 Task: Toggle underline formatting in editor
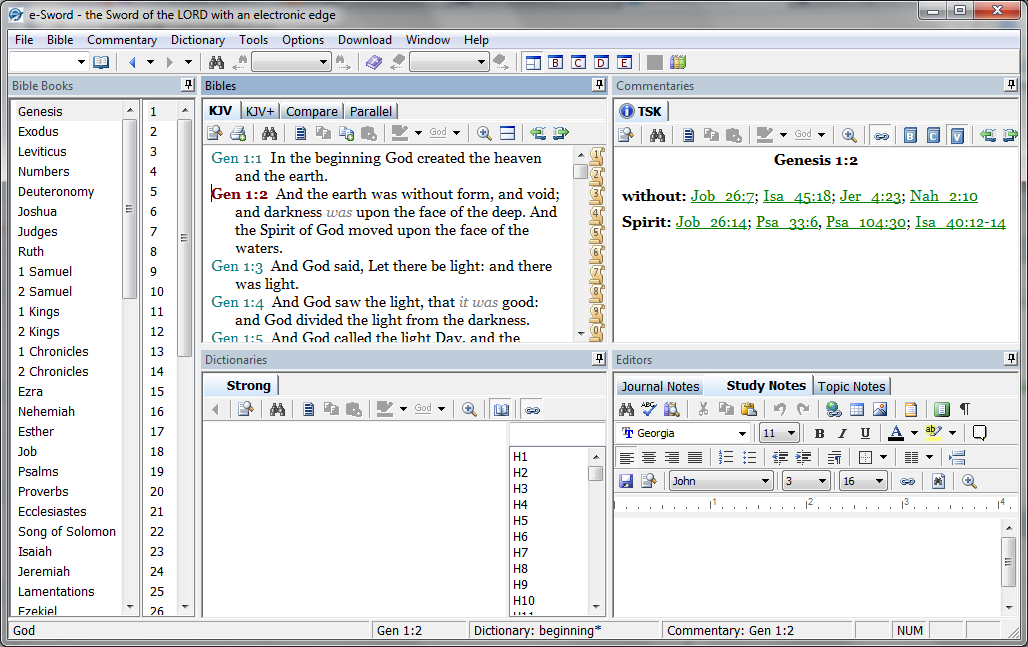tap(865, 433)
